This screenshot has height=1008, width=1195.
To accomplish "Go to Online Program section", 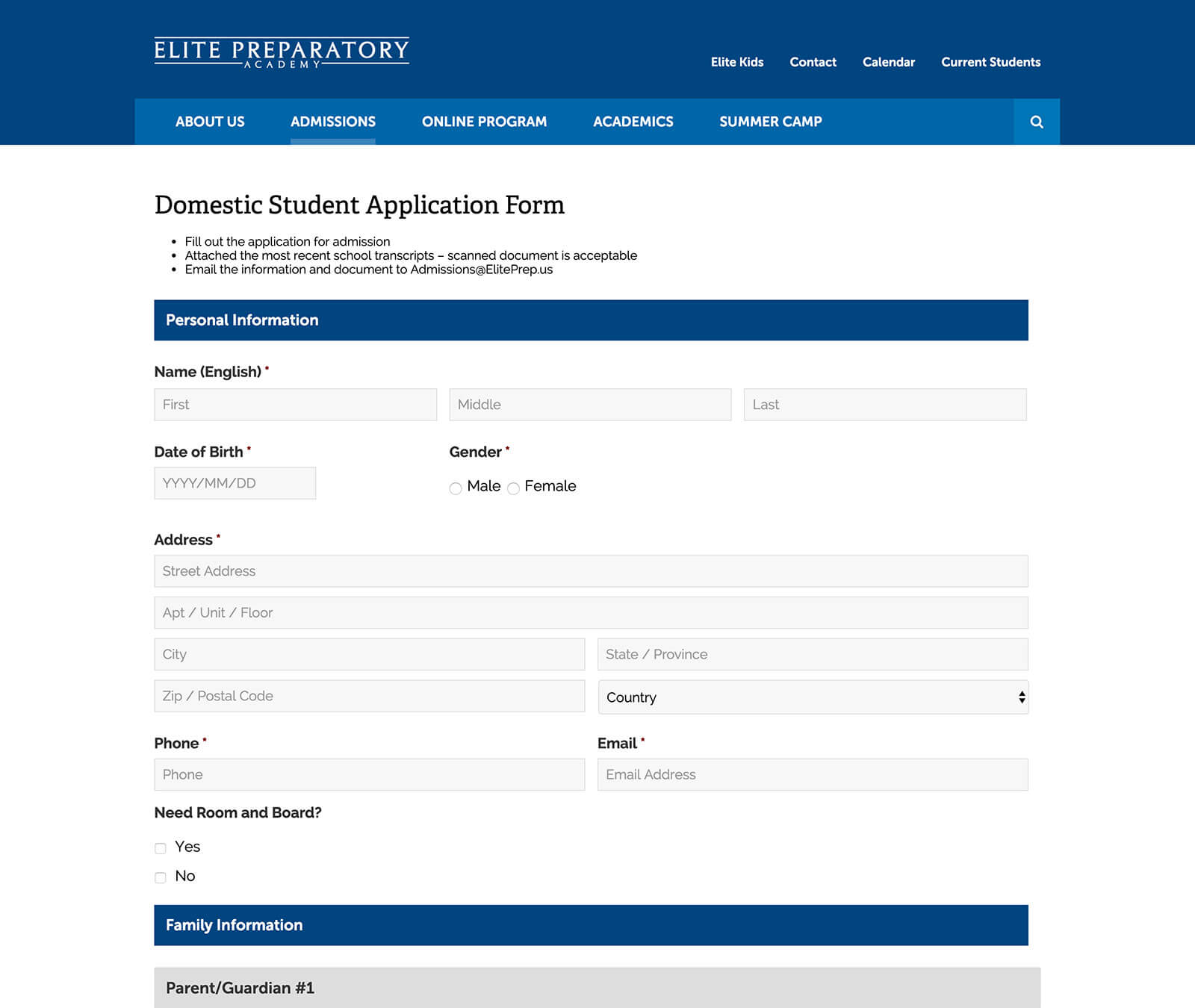I will pyautogui.click(x=484, y=122).
